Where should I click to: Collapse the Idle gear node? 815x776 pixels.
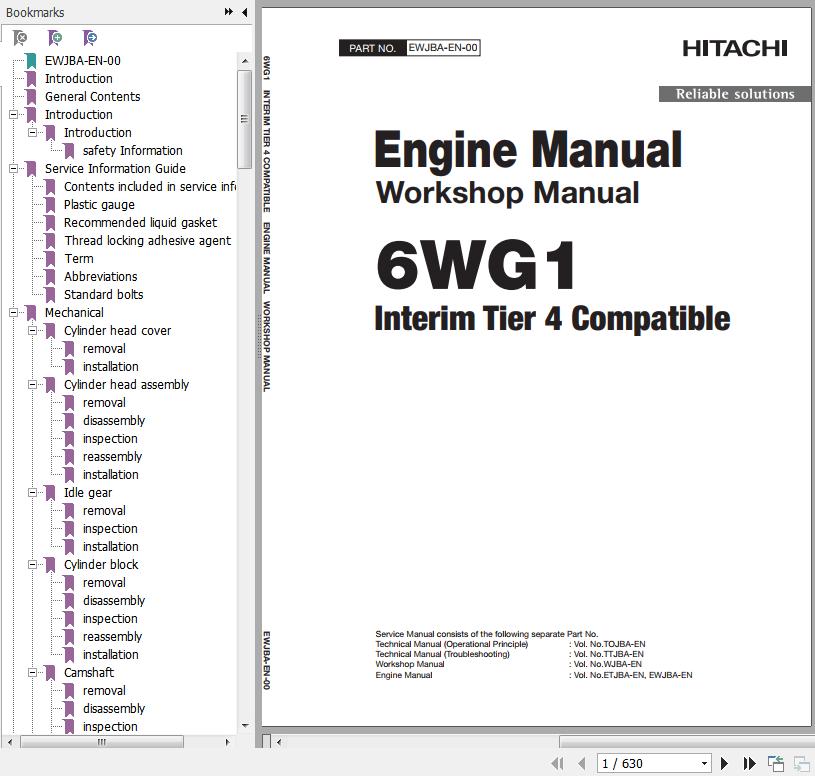pyautogui.click(x=32, y=493)
